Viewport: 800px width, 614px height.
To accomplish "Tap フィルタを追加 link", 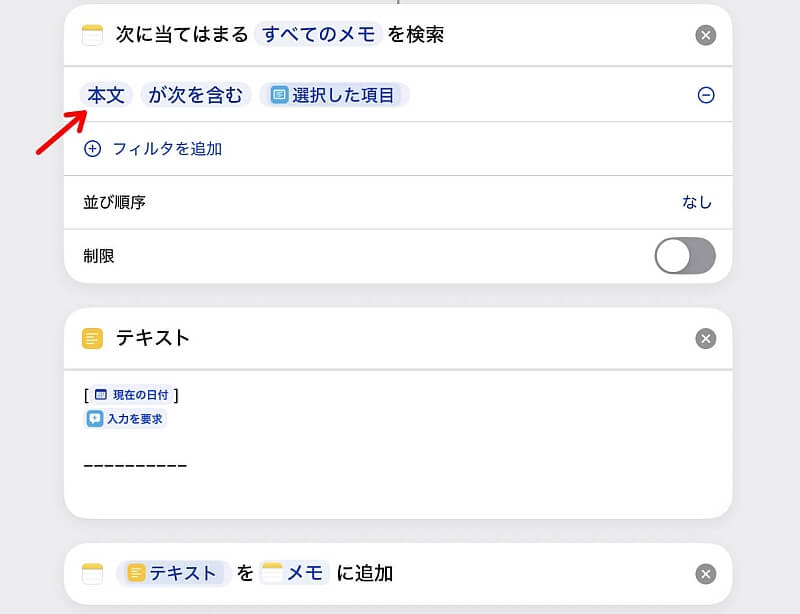I will [x=167, y=149].
